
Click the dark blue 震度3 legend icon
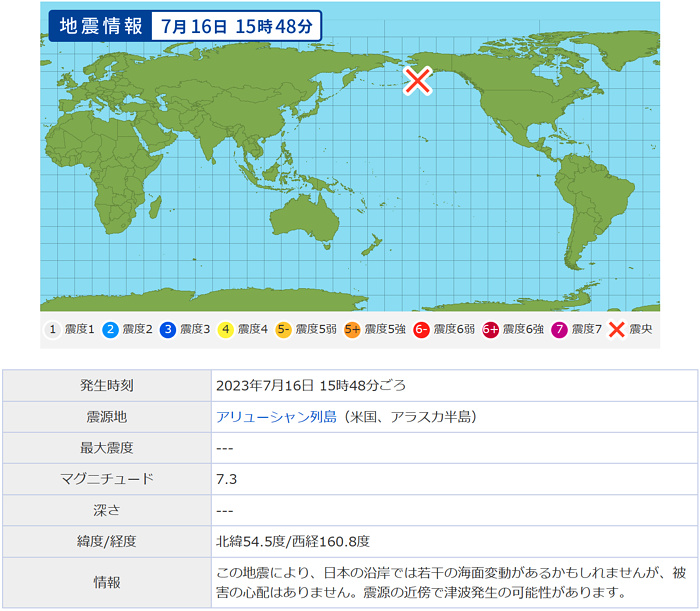(x=168, y=330)
